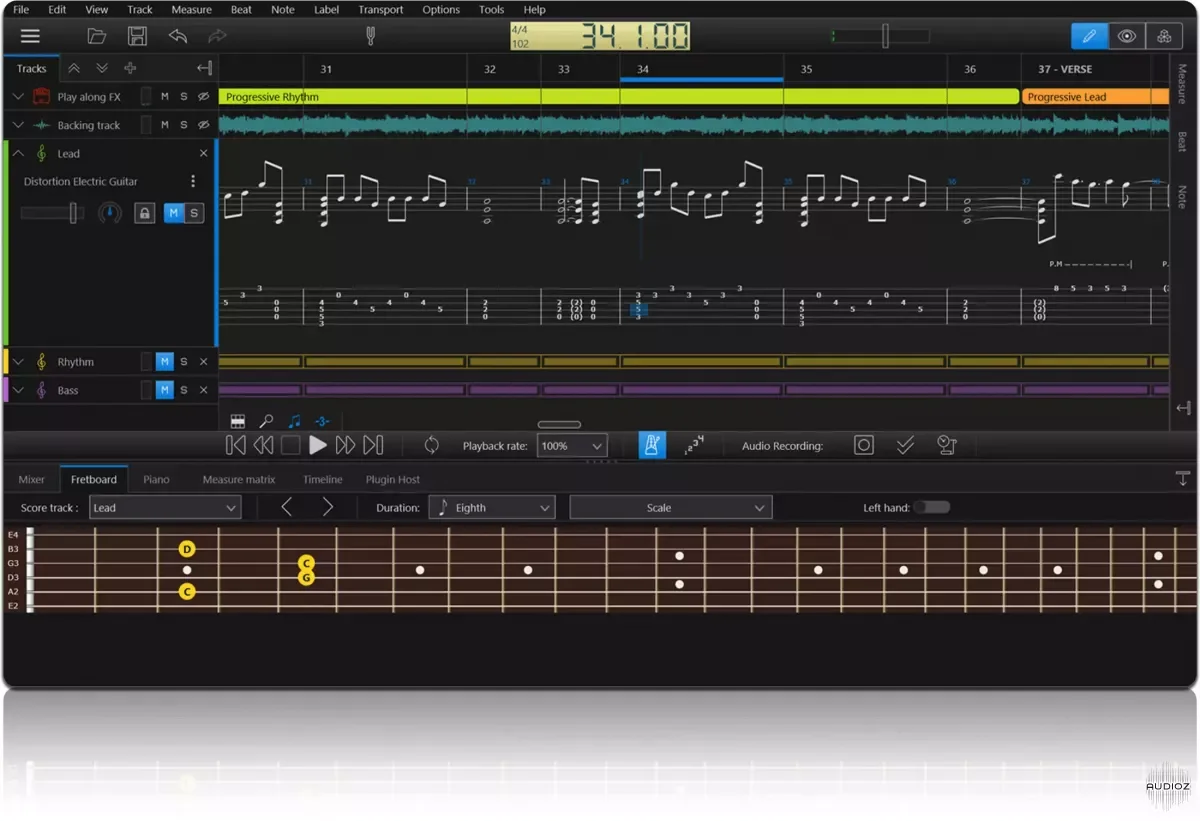Jump to the song beginning
Image resolution: width=1200 pixels, height=821 pixels.
pyautogui.click(x=235, y=445)
